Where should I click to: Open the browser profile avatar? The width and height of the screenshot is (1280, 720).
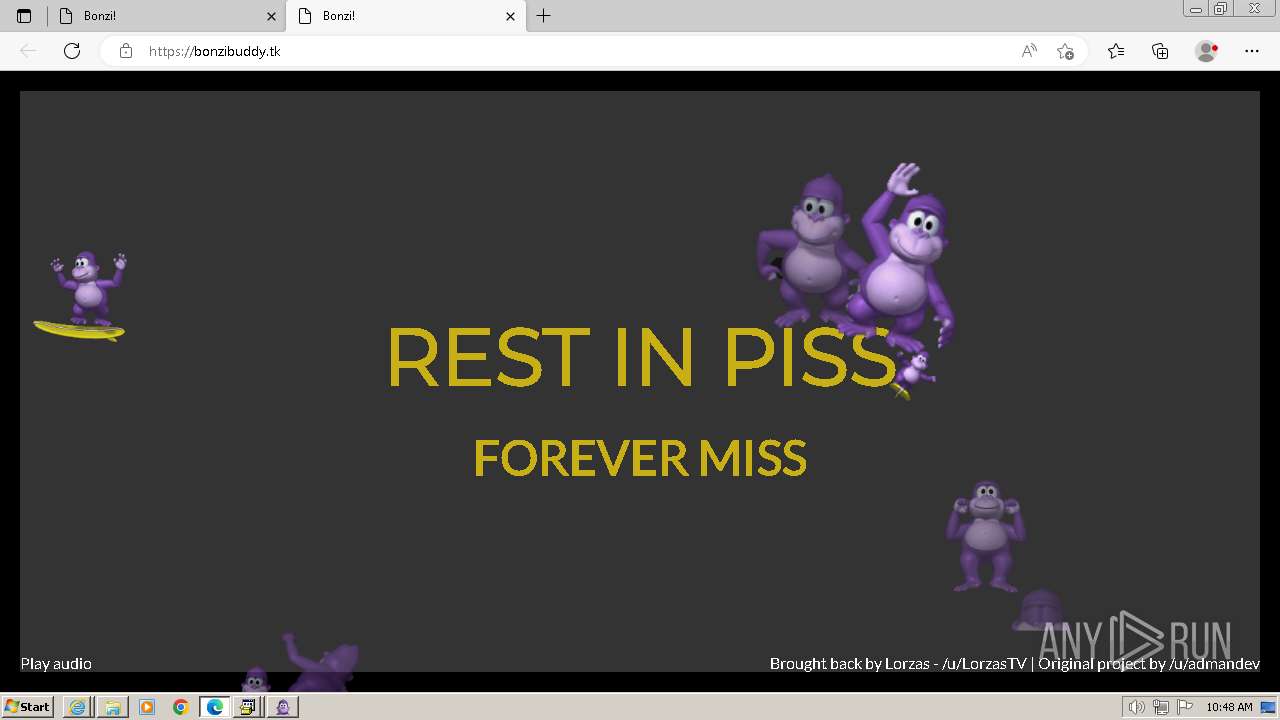(1206, 51)
